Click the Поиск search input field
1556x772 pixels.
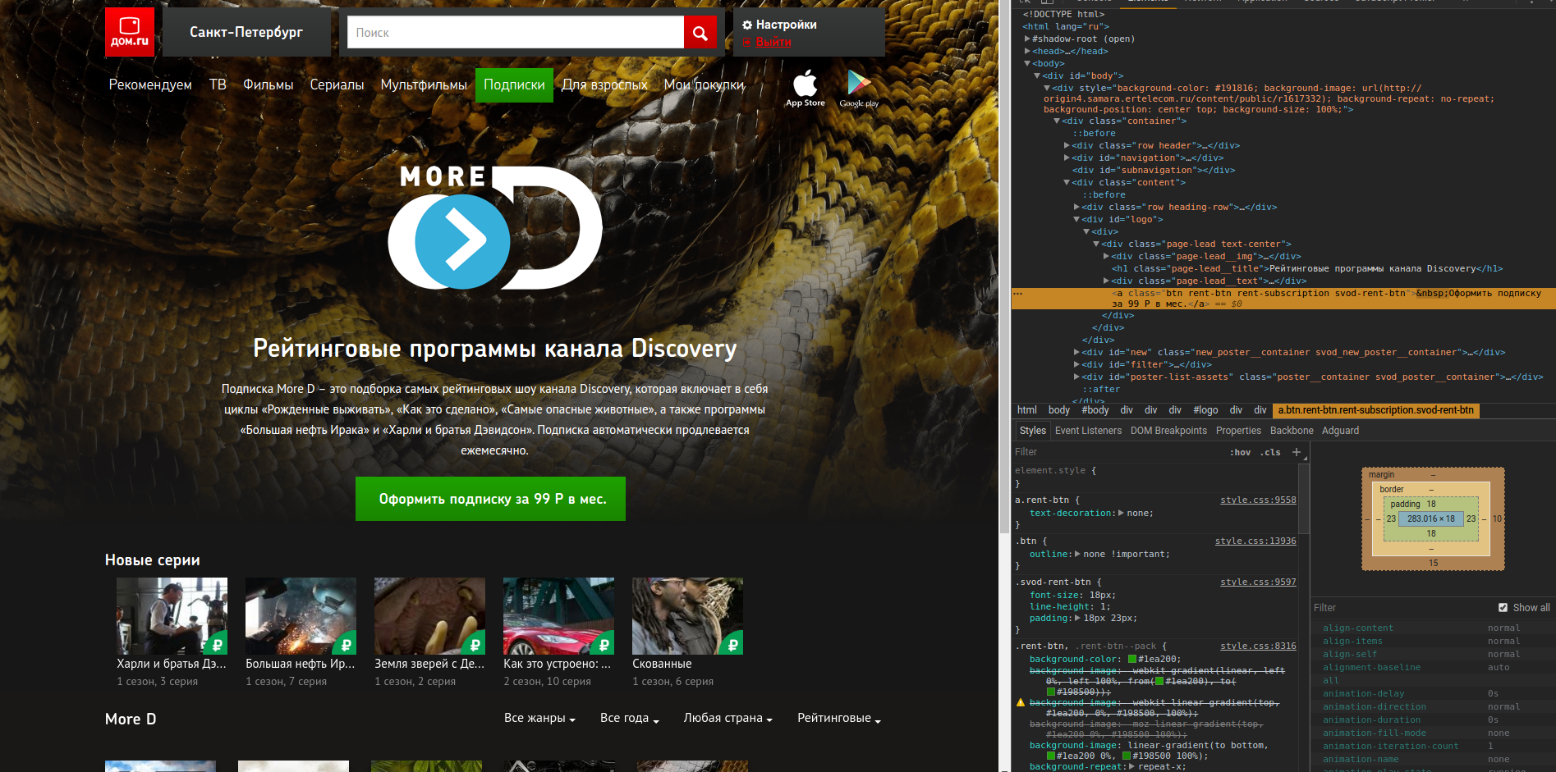(x=516, y=33)
